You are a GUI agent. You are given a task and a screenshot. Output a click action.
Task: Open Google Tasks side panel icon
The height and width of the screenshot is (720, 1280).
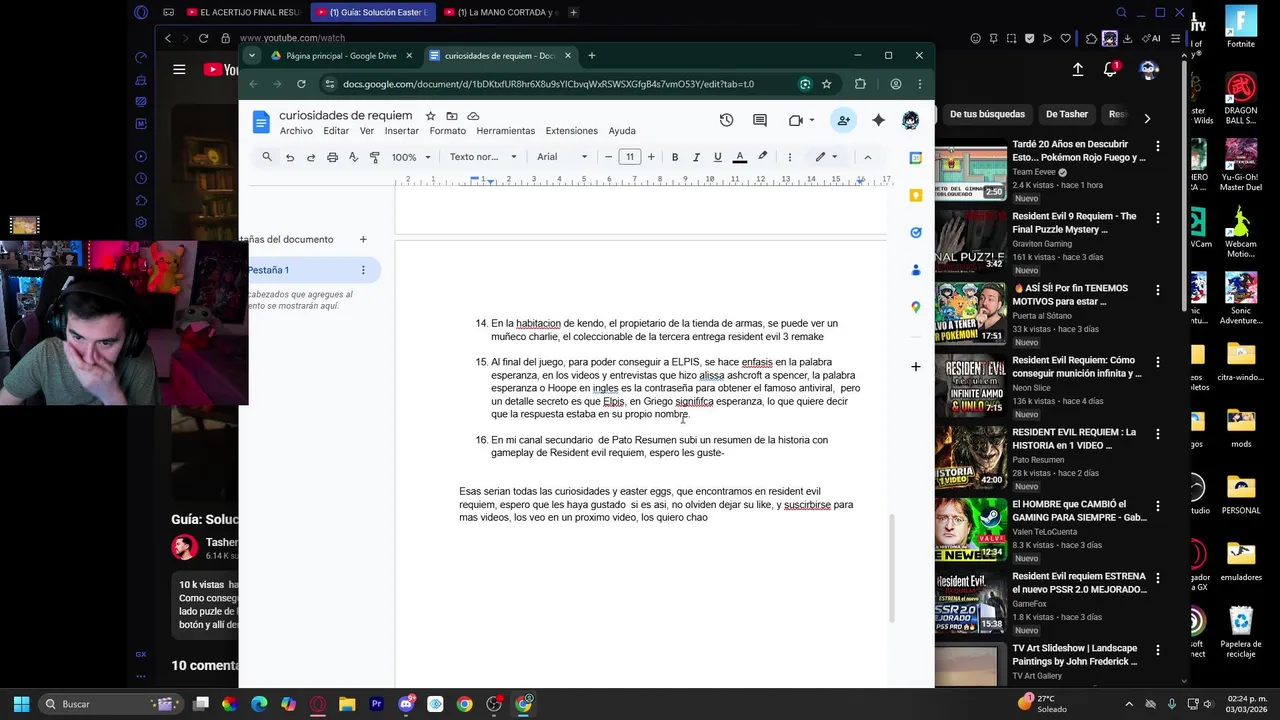[x=915, y=232]
